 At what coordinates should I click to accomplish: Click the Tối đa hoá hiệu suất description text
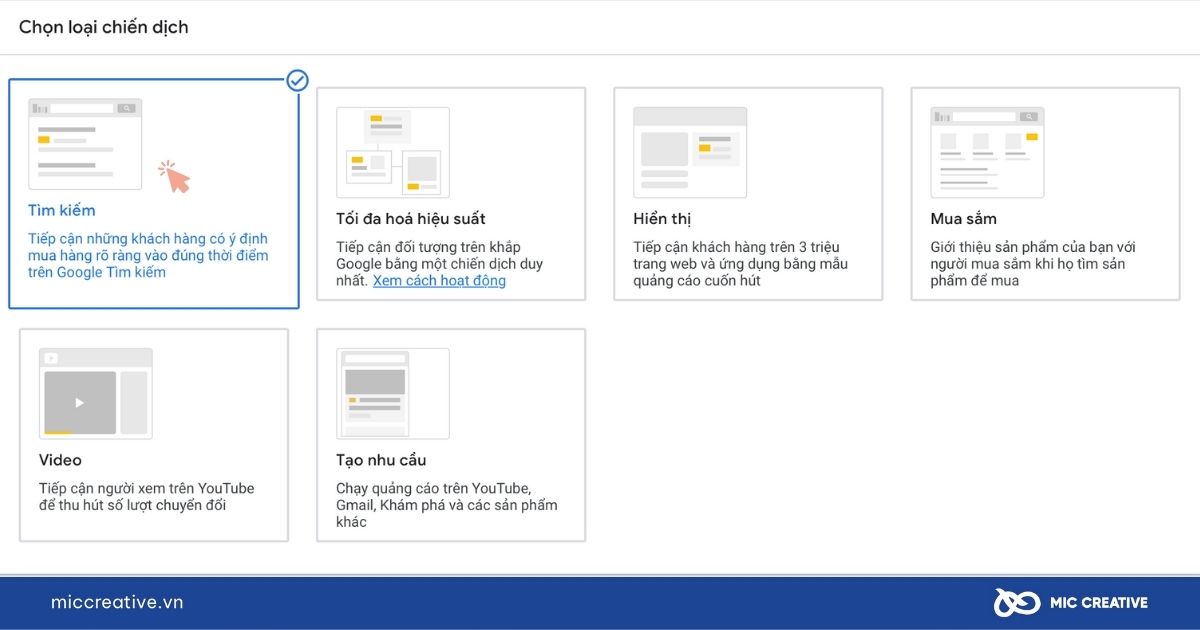(439, 264)
